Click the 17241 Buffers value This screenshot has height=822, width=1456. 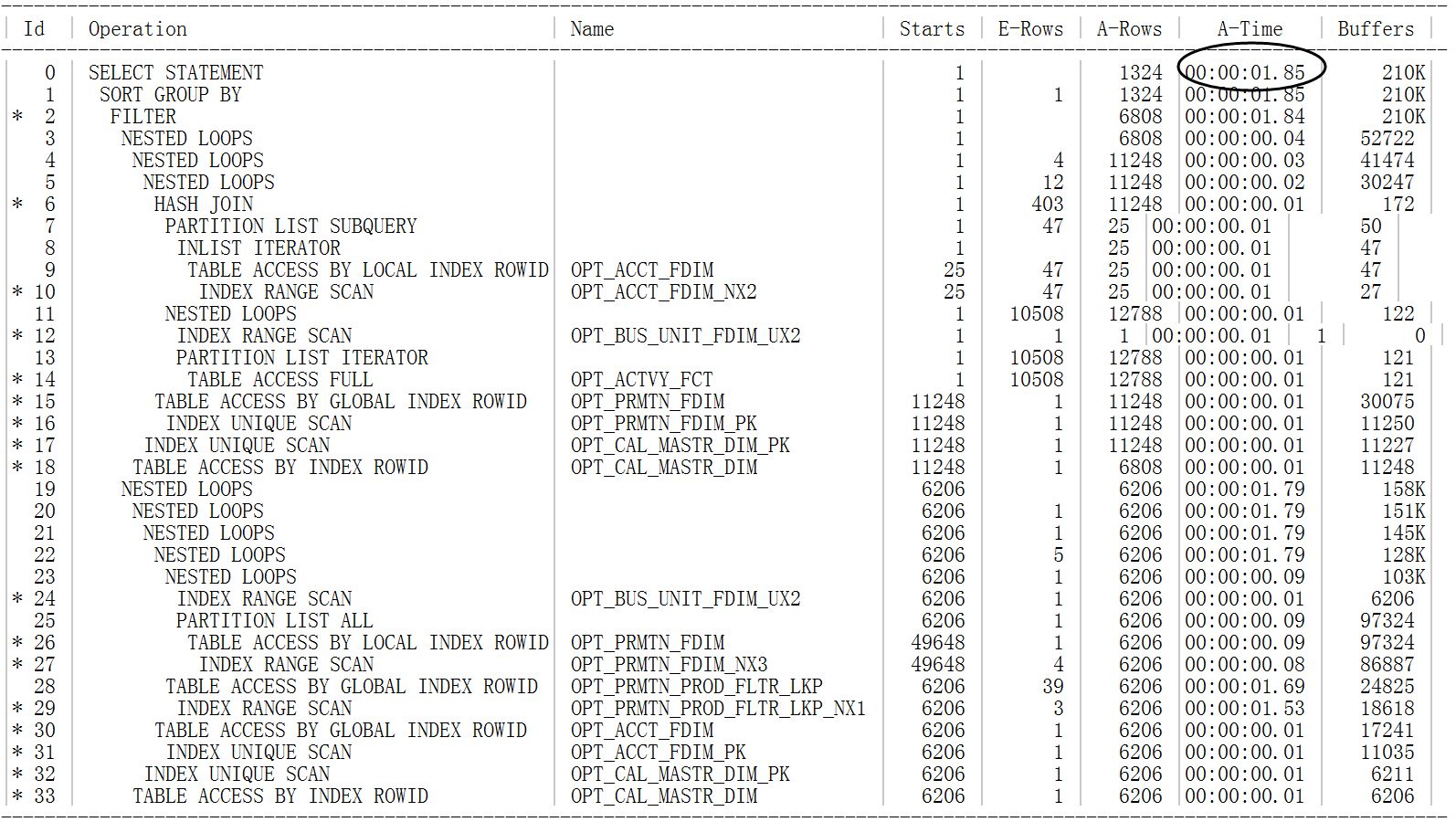click(x=1387, y=731)
